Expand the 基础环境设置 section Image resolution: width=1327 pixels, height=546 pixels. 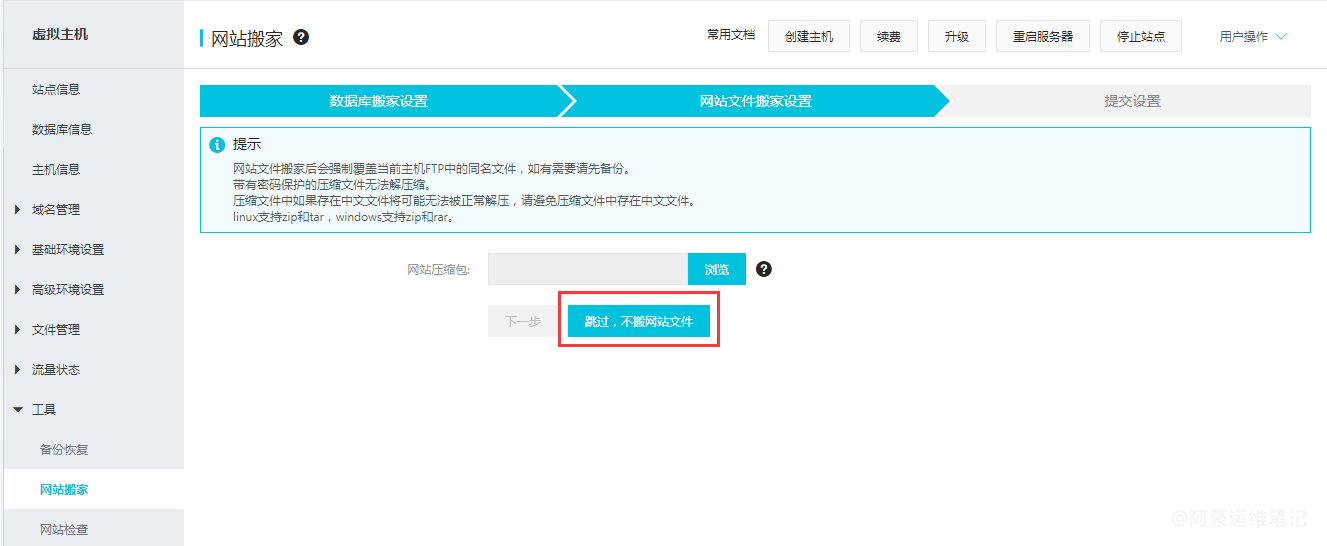point(67,250)
